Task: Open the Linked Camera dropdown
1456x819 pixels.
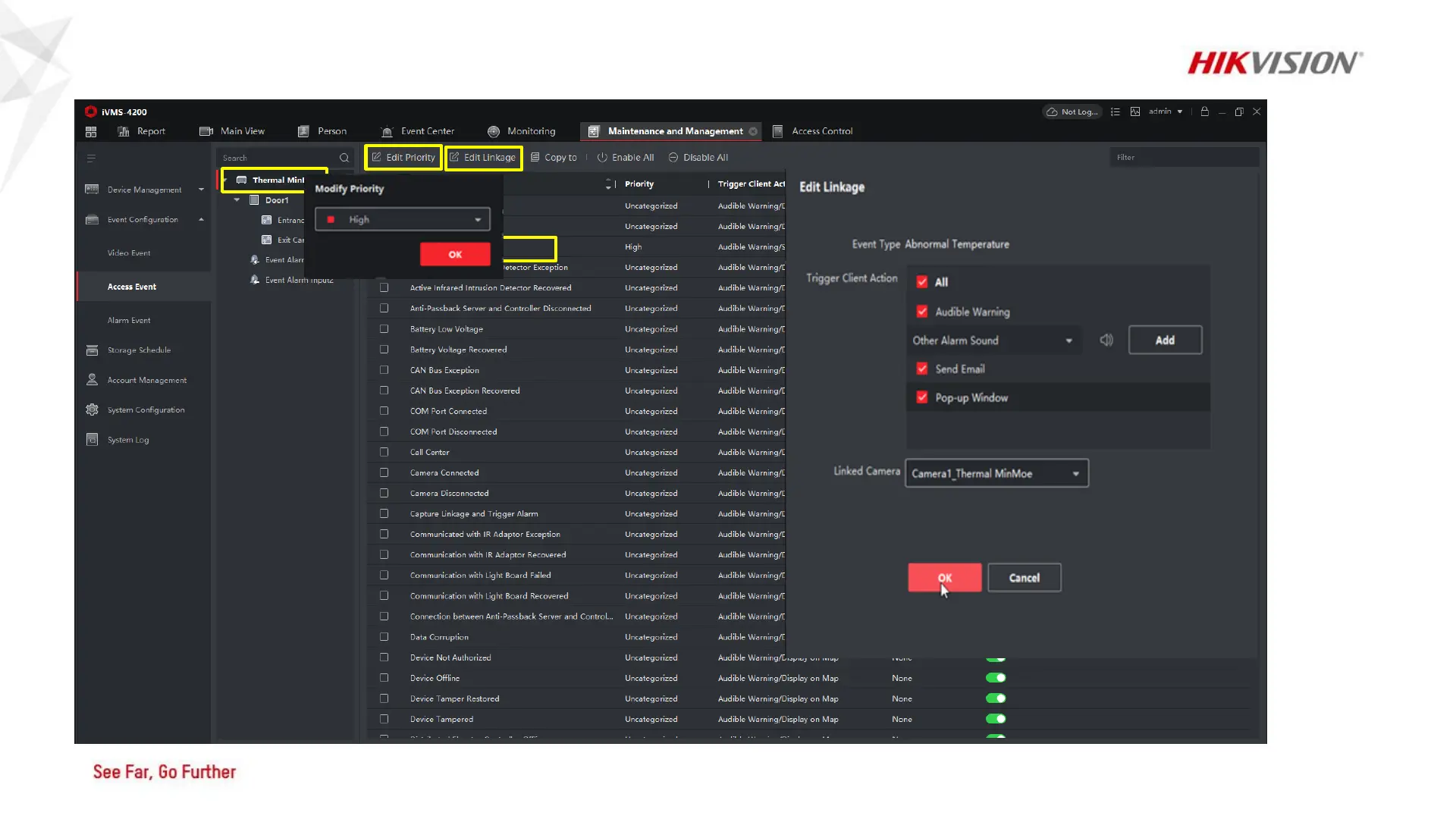Action: 996,473
